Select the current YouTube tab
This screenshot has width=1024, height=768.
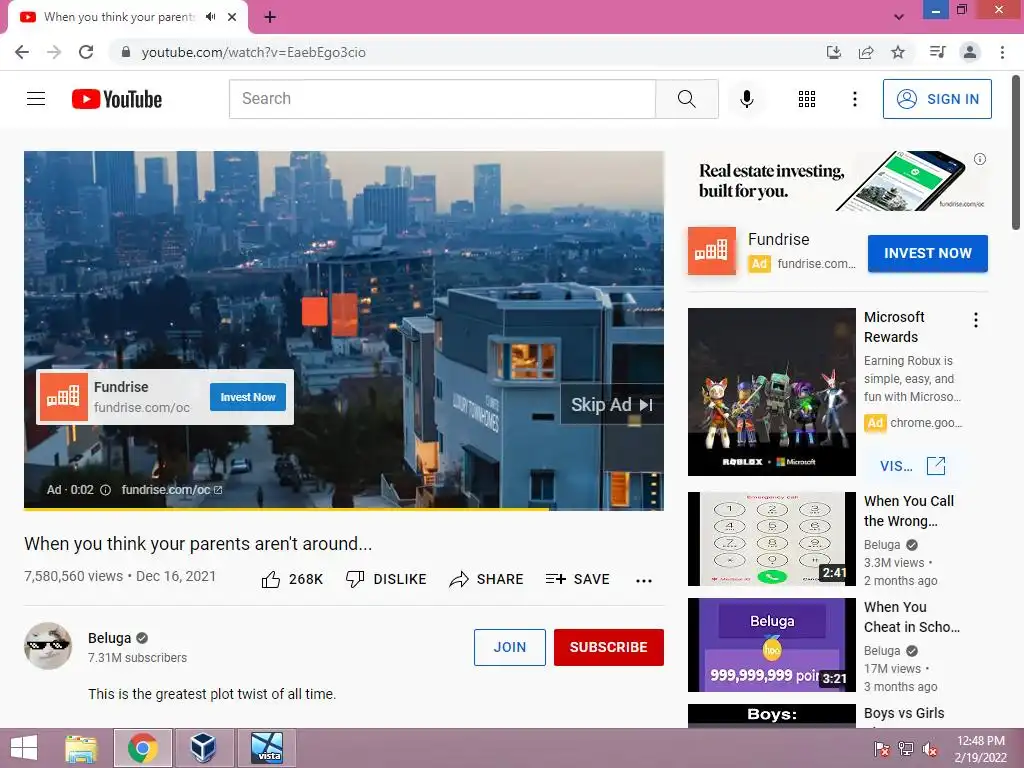119,17
